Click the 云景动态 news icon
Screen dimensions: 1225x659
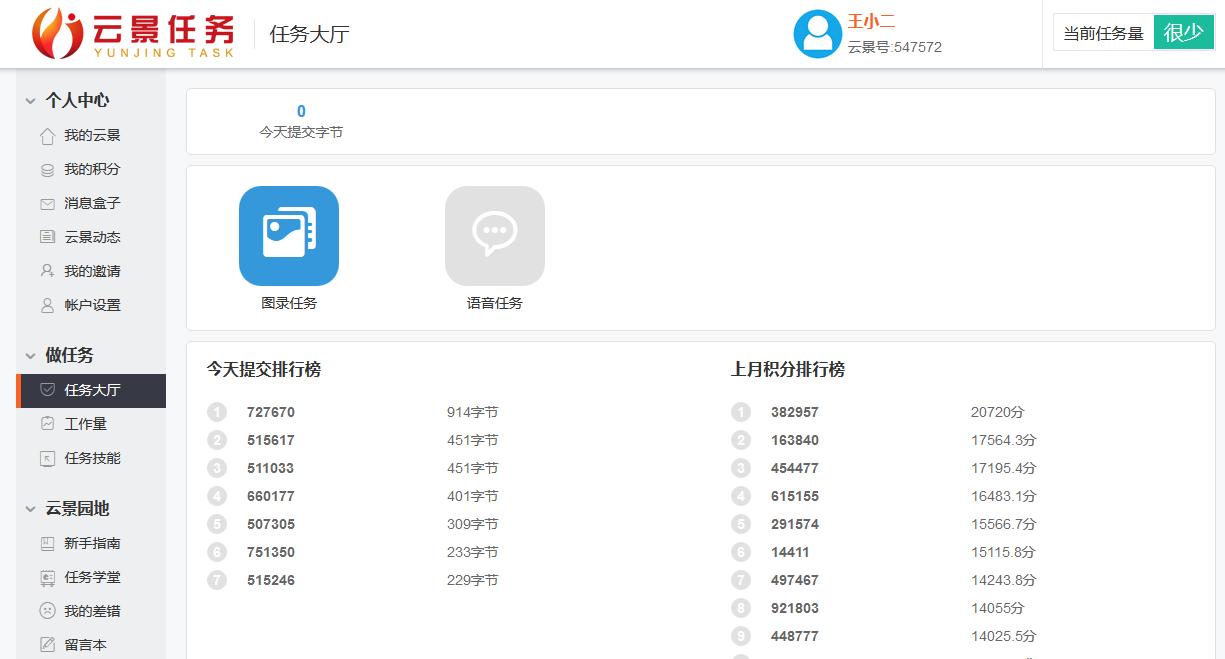click(48, 237)
